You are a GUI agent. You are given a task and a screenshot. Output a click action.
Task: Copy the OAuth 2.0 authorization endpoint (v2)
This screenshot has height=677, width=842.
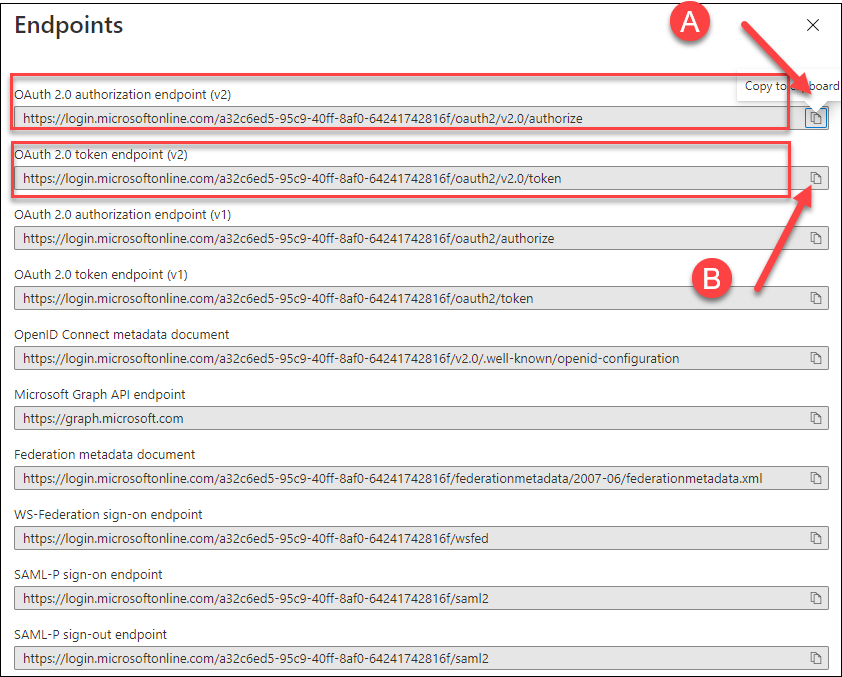pos(816,118)
